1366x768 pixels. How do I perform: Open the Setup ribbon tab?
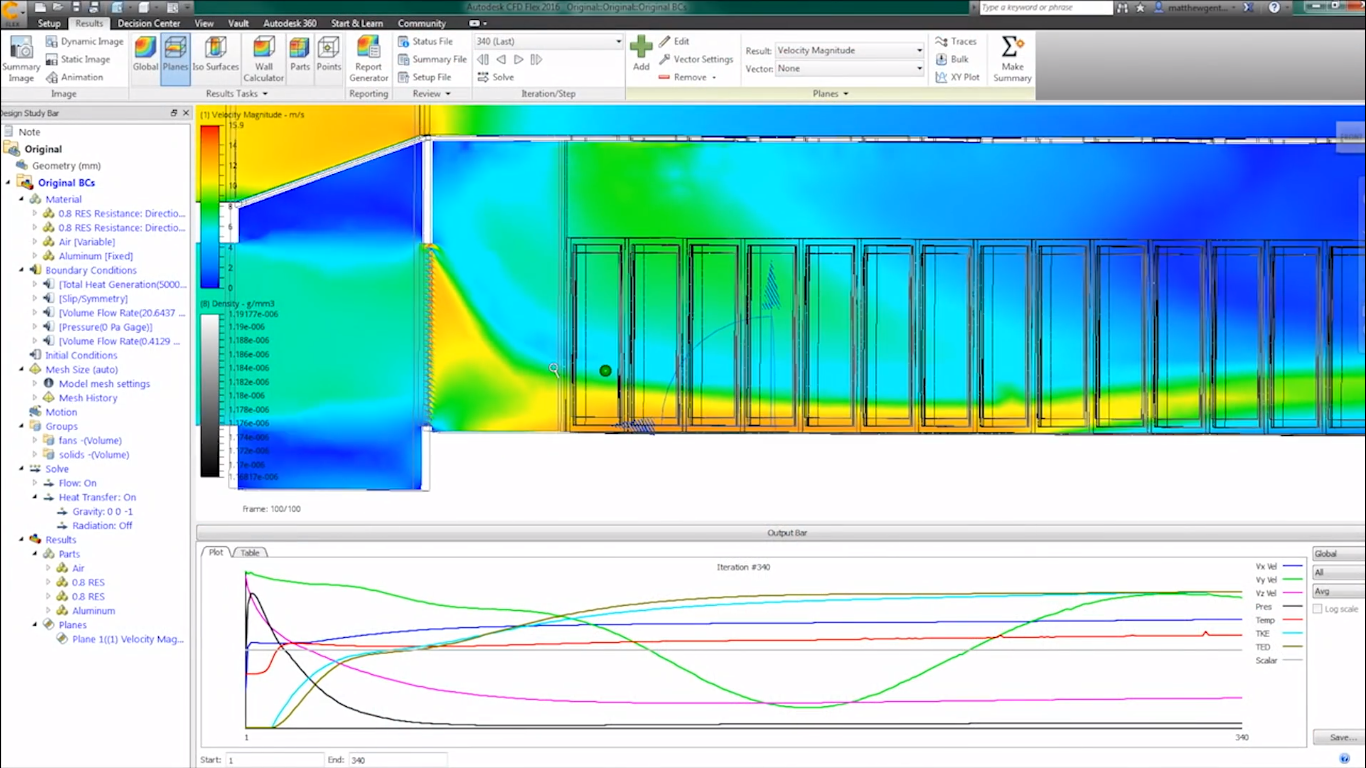[49, 23]
